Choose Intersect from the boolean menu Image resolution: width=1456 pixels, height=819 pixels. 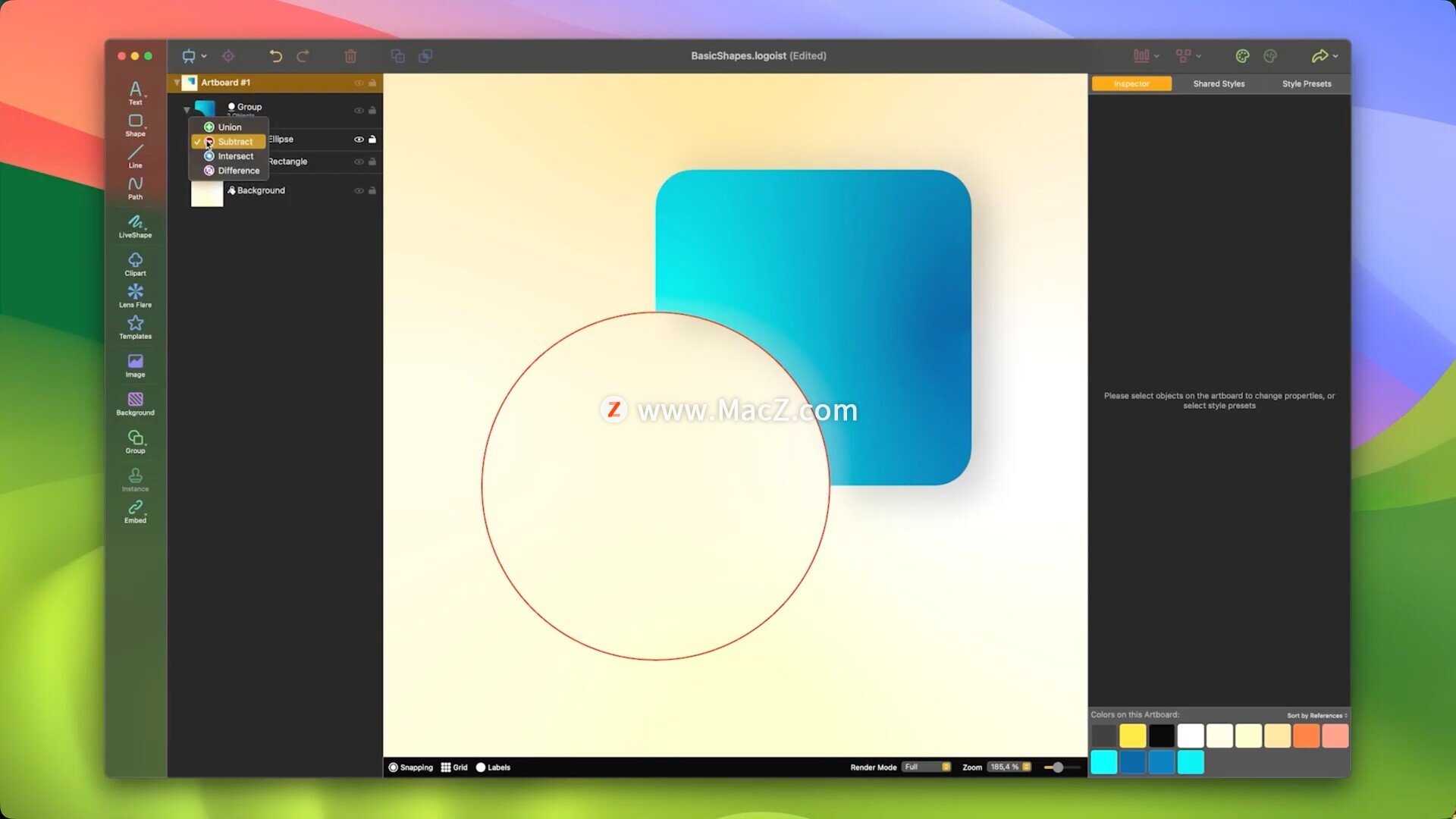click(235, 156)
